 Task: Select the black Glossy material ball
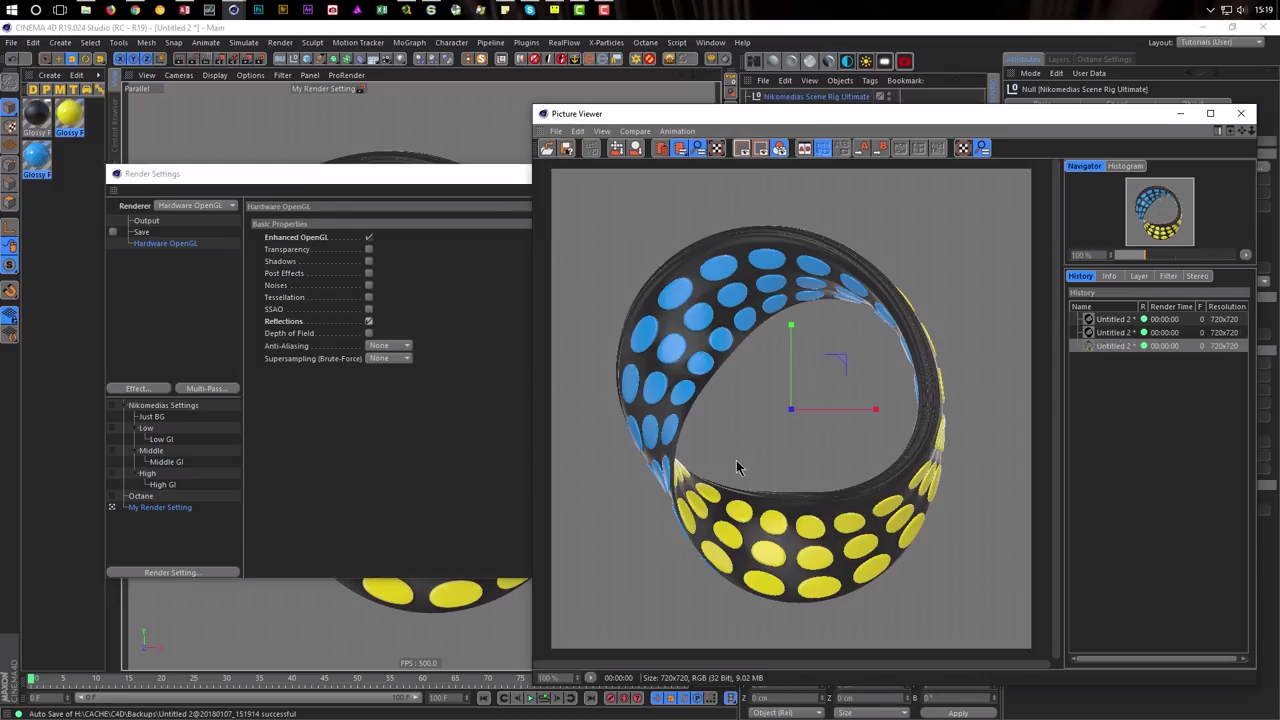pyautogui.click(x=37, y=115)
